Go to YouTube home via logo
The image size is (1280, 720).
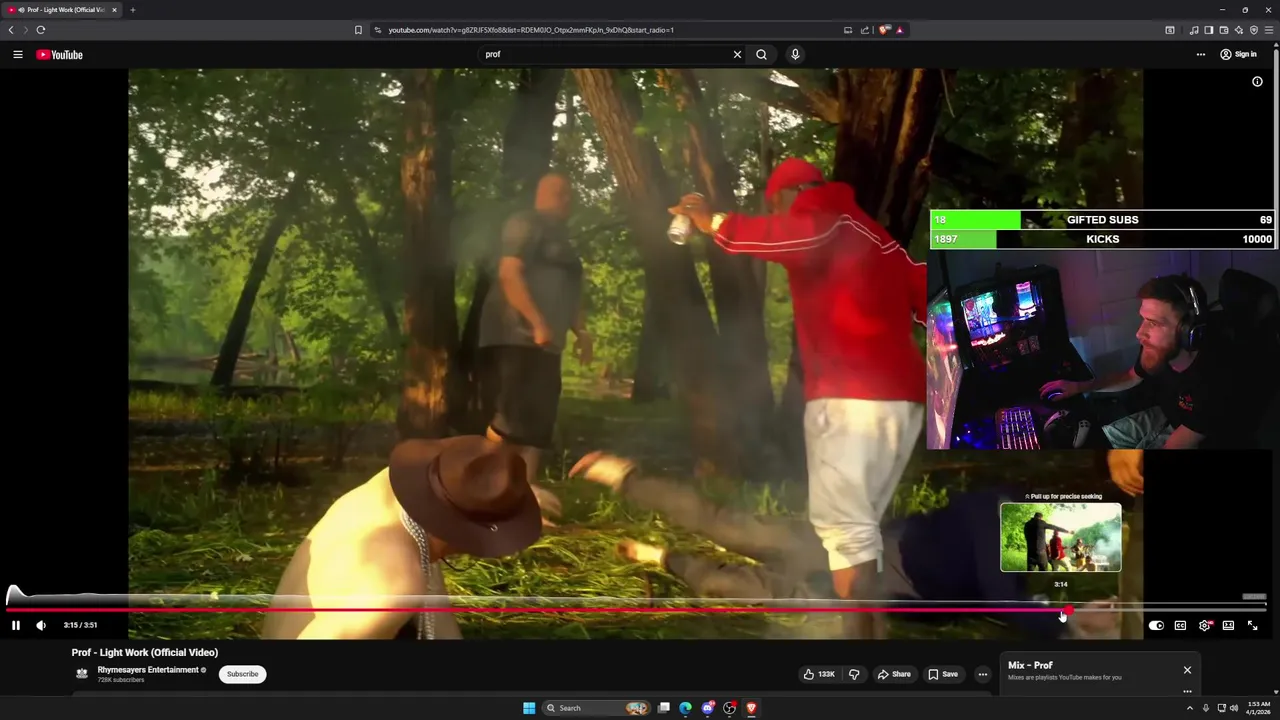click(x=59, y=55)
